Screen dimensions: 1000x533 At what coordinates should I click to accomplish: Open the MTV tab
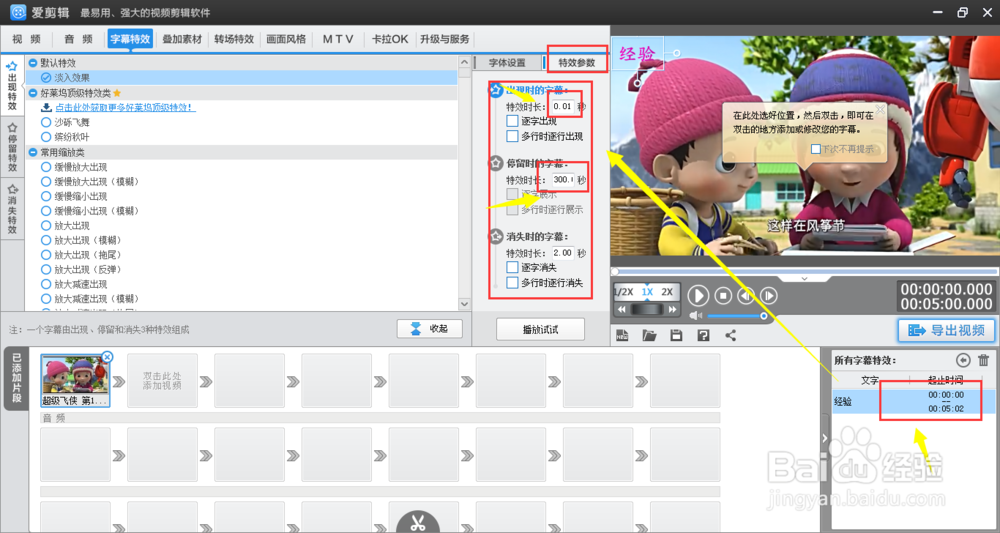pos(337,39)
